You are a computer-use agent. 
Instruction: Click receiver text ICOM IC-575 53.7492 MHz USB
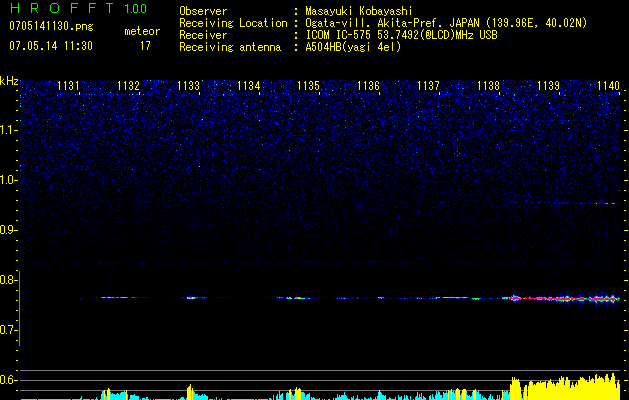coord(401,35)
